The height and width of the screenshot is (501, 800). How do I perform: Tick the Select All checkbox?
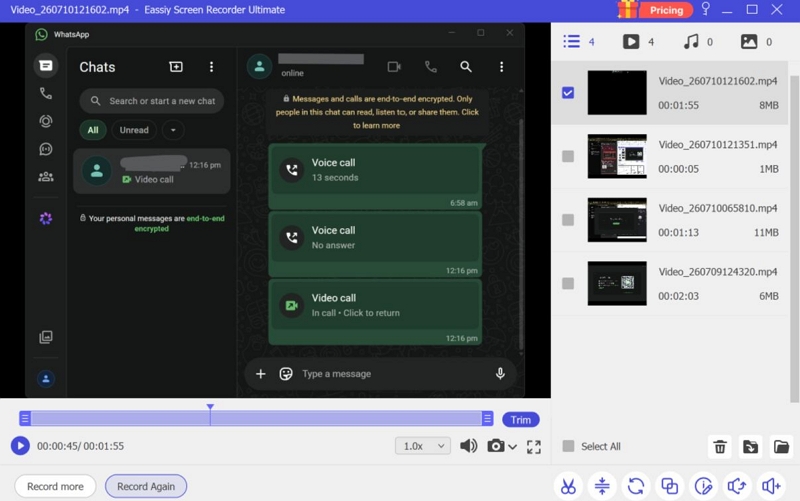pyautogui.click(x=568, y=446)
